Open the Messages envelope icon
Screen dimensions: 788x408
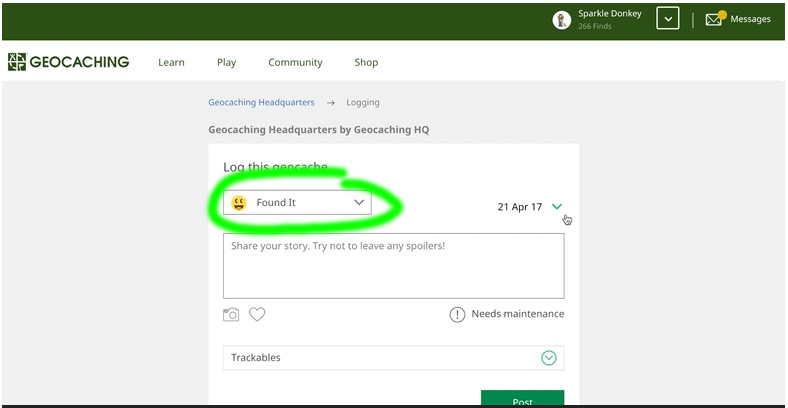[x=714, y=20]
